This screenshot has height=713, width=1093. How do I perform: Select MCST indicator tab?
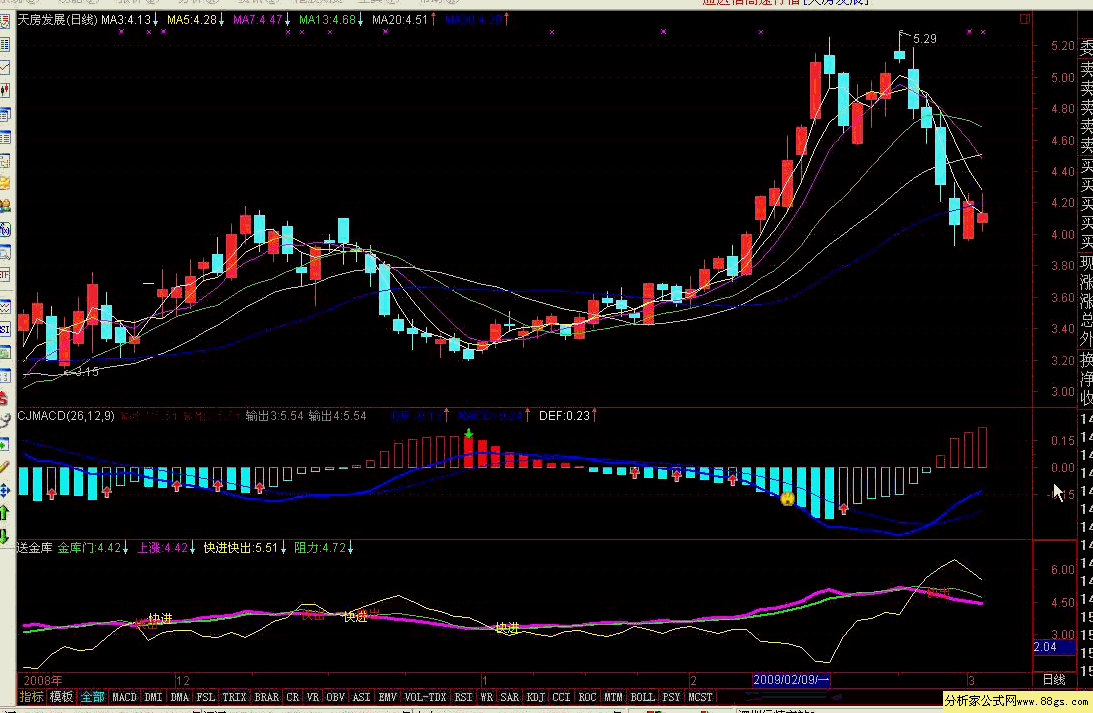click(701, 696)
